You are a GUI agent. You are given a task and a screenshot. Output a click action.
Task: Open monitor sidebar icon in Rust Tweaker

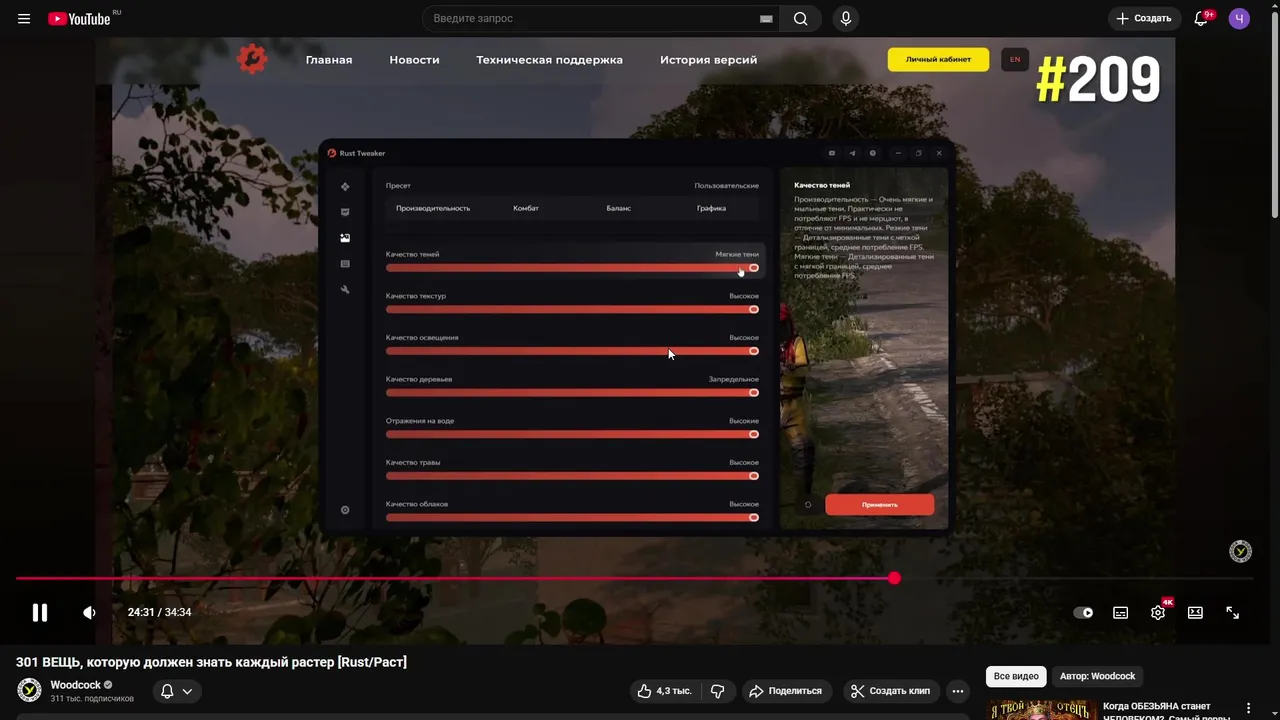click(x=345, y=212)
